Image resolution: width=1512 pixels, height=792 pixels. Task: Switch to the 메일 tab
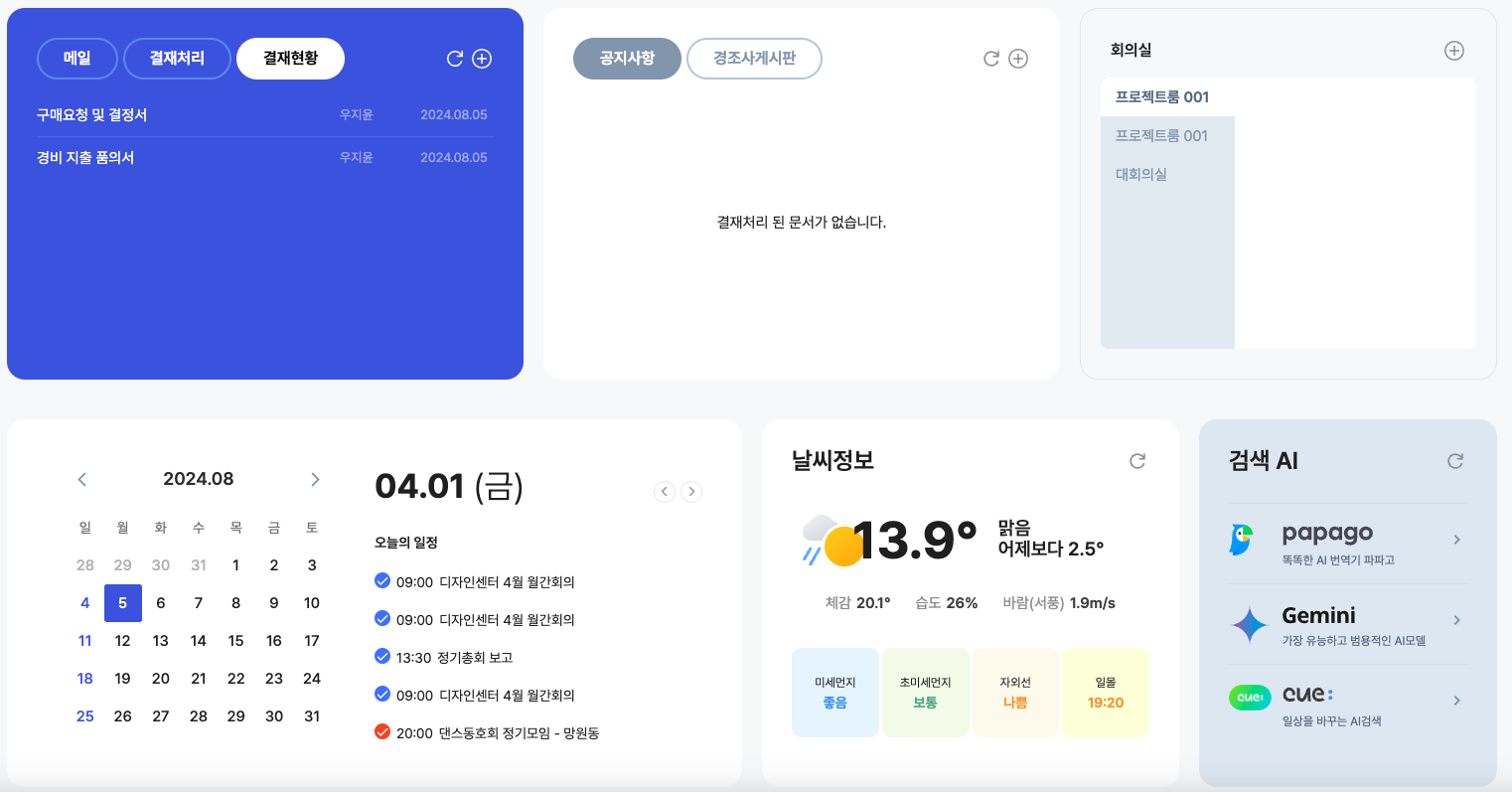[x=77, y=59]
